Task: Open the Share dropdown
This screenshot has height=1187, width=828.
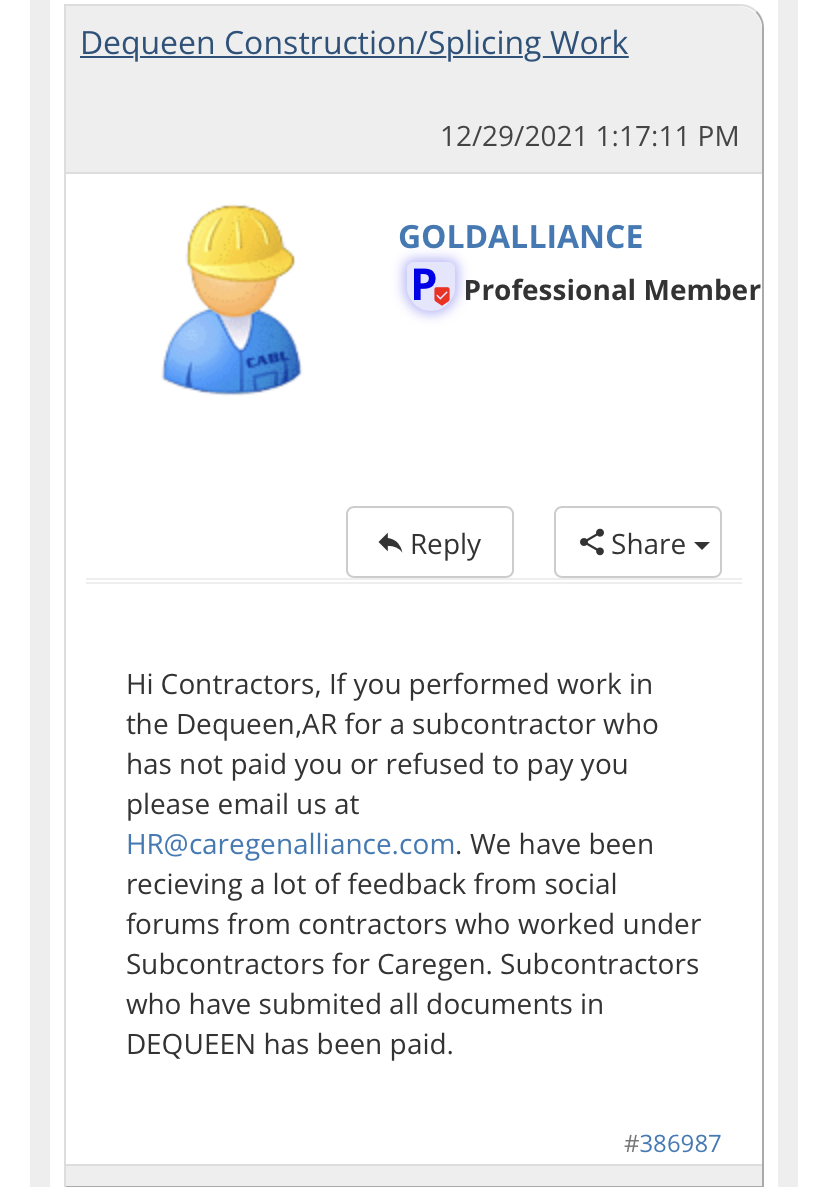Action: (638, 543)
